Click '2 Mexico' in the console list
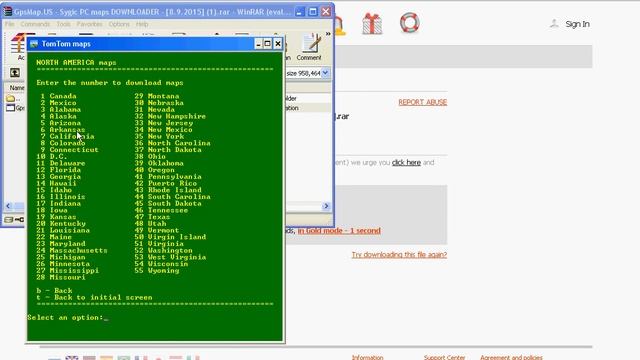Screen dimensions: 640x360 [58, 103]
